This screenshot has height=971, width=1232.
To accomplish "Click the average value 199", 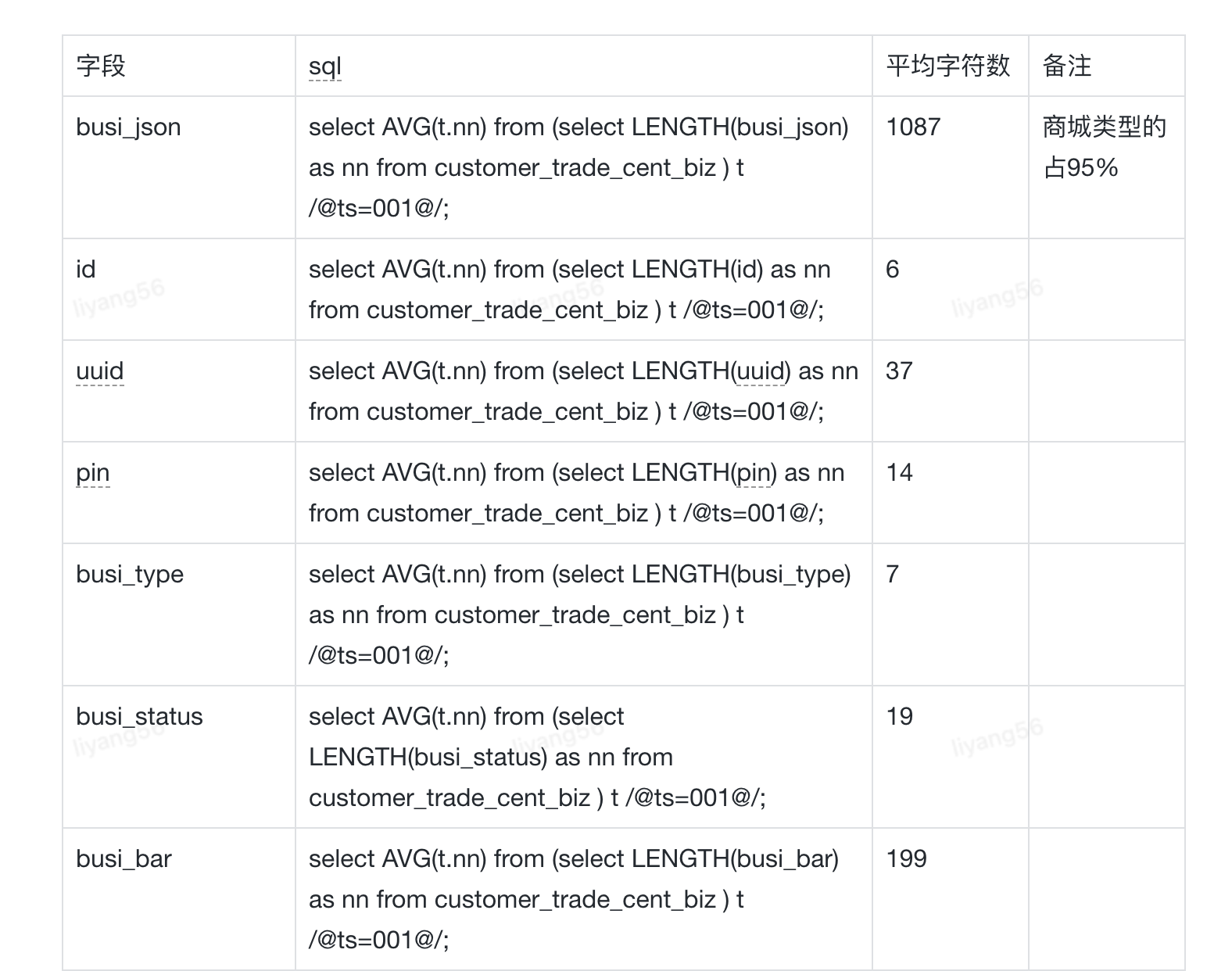I will tap(906, 859).
